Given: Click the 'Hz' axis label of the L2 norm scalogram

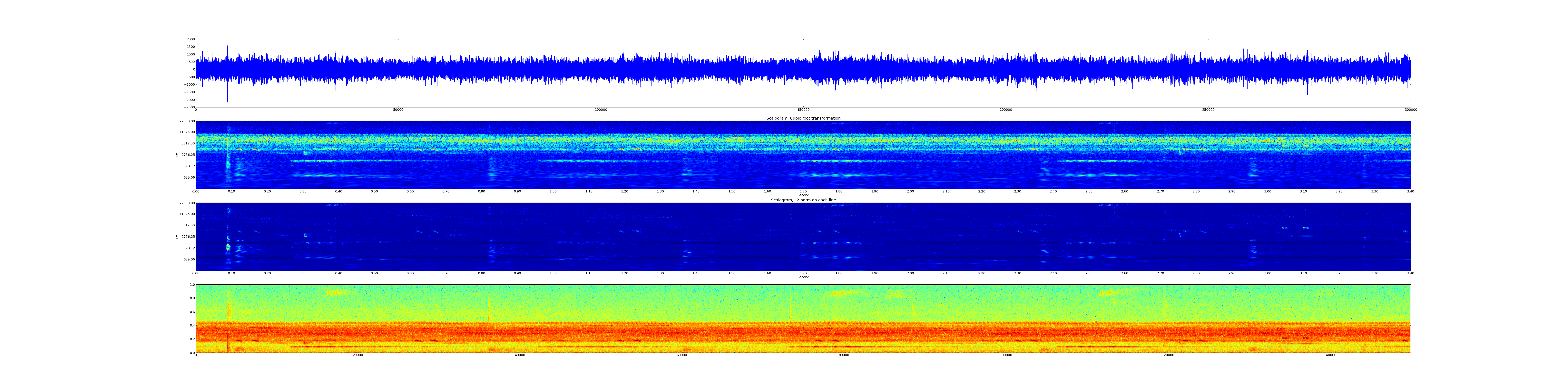Looking at the screenshot, I should (x=177, y=237).
